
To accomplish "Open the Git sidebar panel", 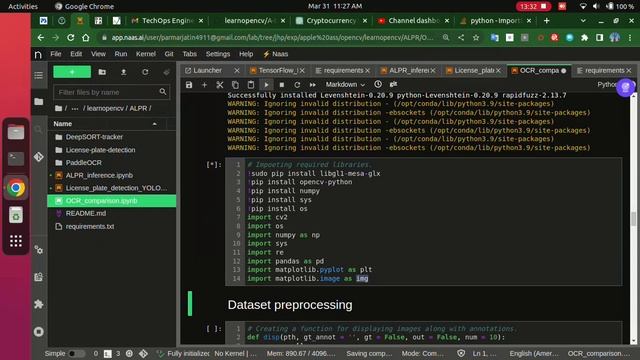I will 39,157.
